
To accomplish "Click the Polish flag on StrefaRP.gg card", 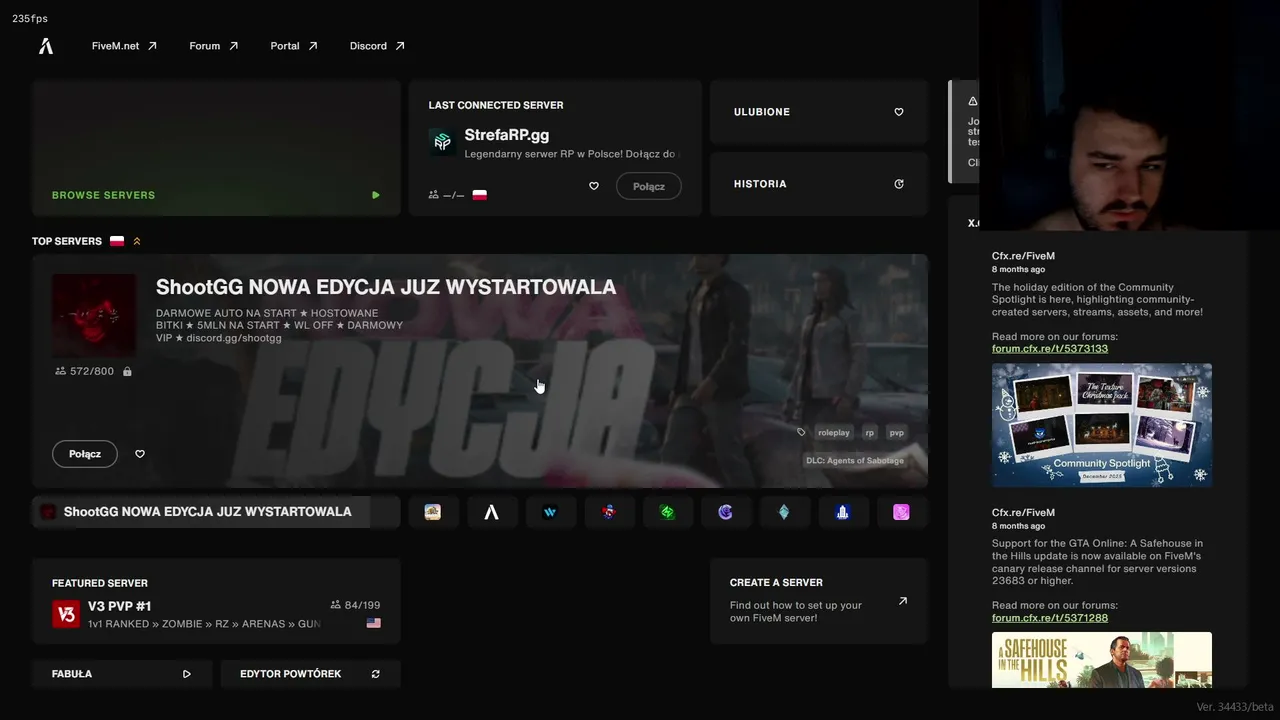I will [480, 195].
